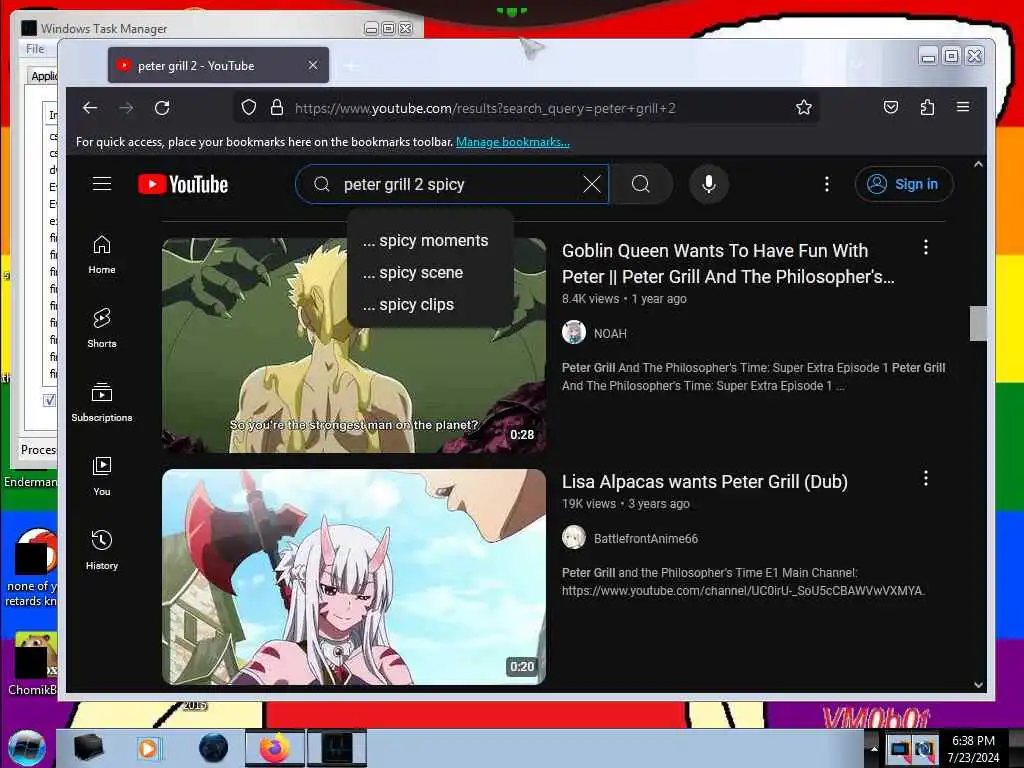Play Goblin Queen video thumbnail
The image size is (1024, 768).
[354, 345]
